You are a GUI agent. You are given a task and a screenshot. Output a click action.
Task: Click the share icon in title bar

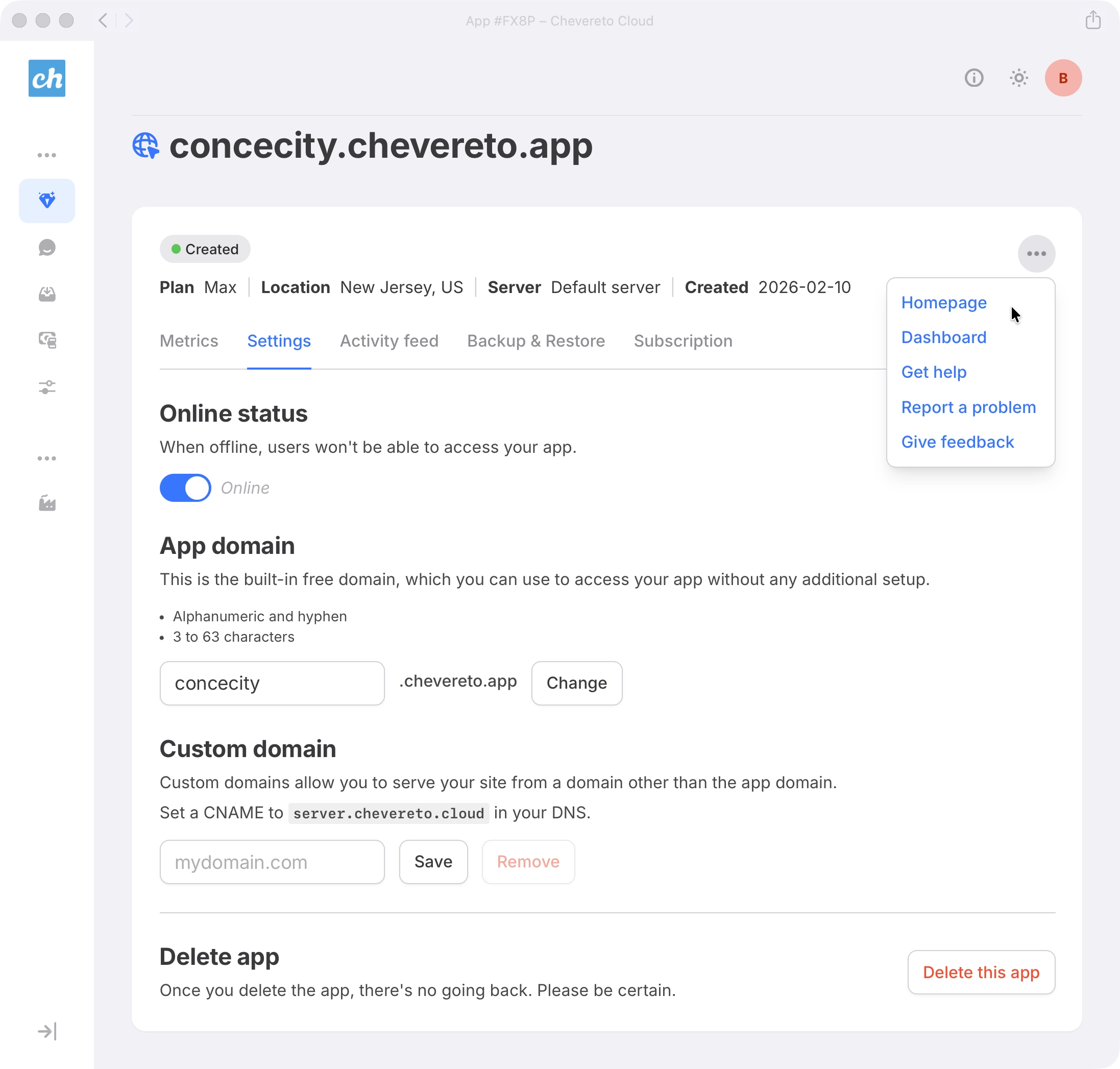tap(1092, 20)
